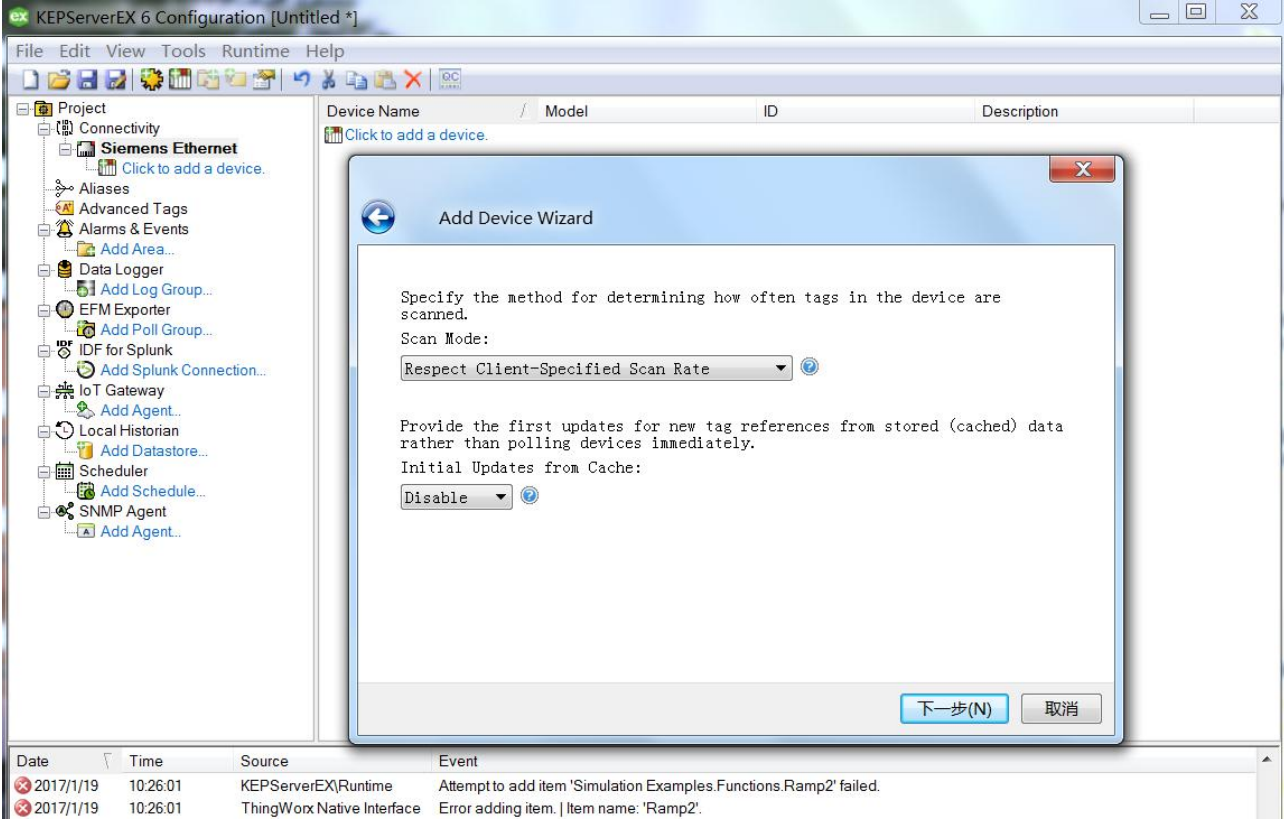Open help icon next to Initial Updates from Cache
Viewport: 1284px width, 822px height.
click(528, 496)
